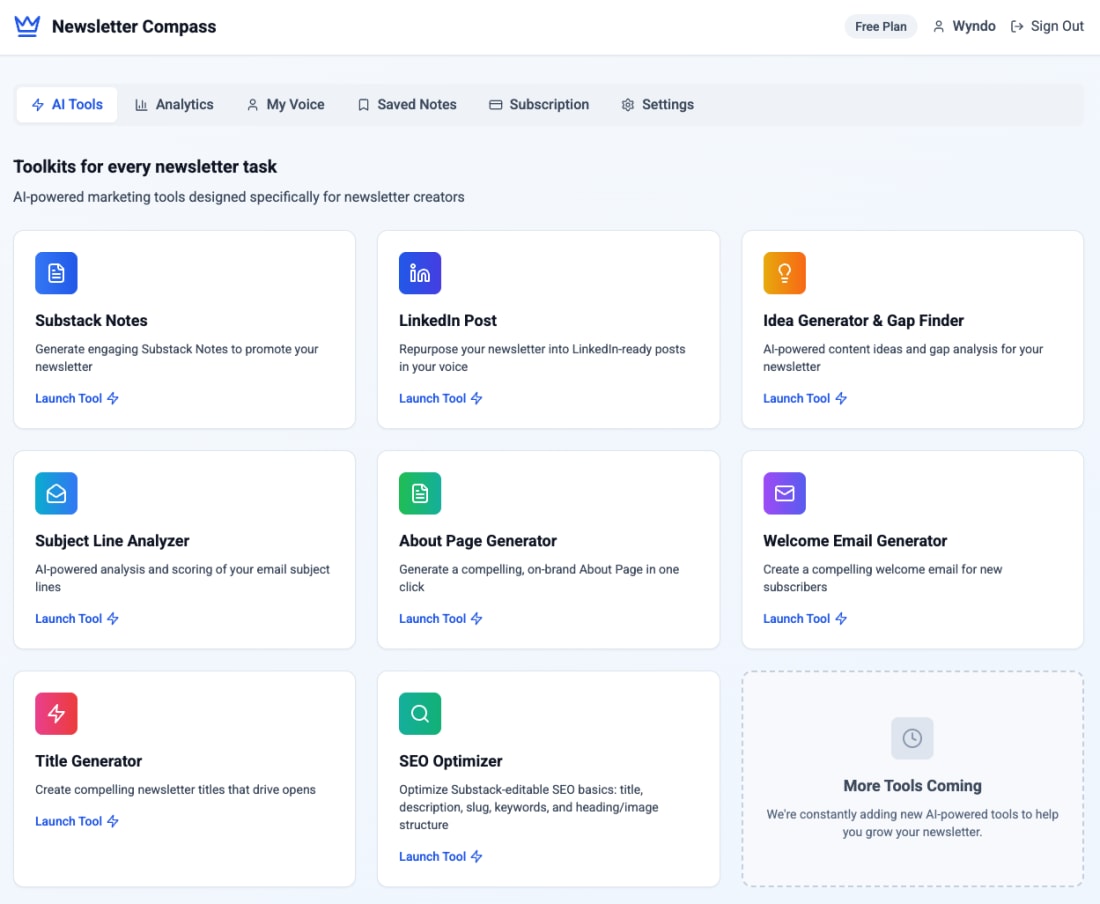The width and height of the screenshot is (1100, 904).
Task: Click the Title Generator lightning icon
Action: (56, 713)
